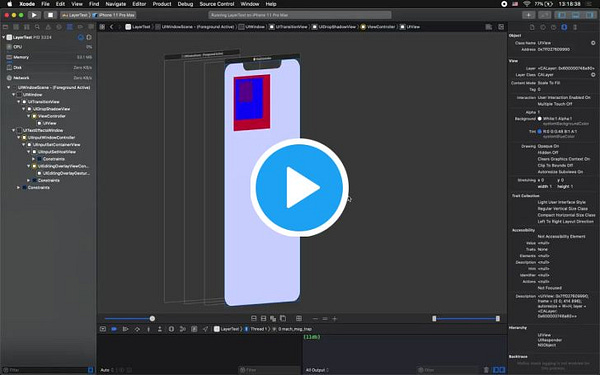This screenshot has width=600, height=375.
Task: Toggle the debug area visibility button
Action: pos(576,15)
